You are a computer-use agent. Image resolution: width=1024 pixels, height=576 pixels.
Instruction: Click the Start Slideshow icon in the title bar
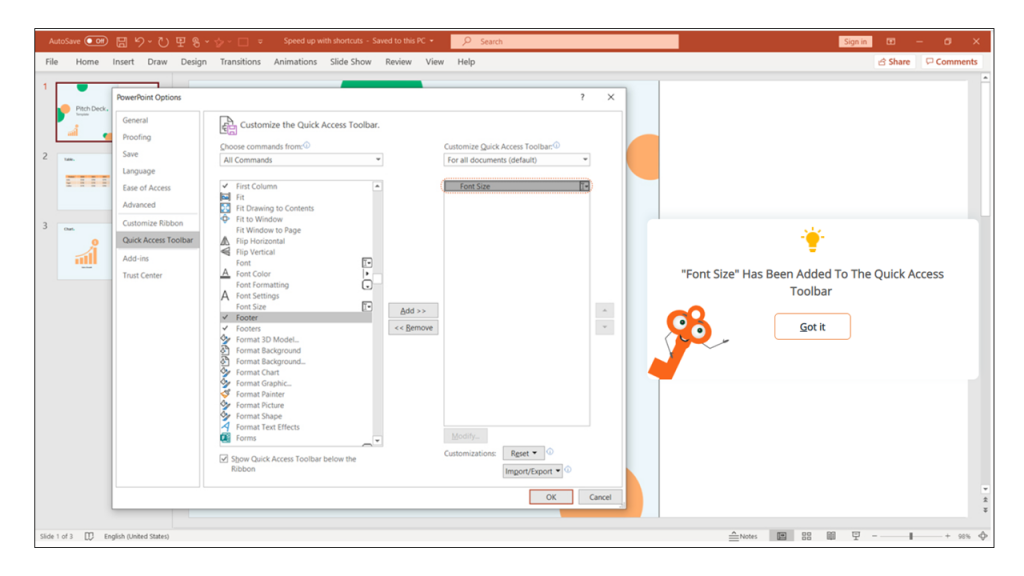click(x=179, y=41)
